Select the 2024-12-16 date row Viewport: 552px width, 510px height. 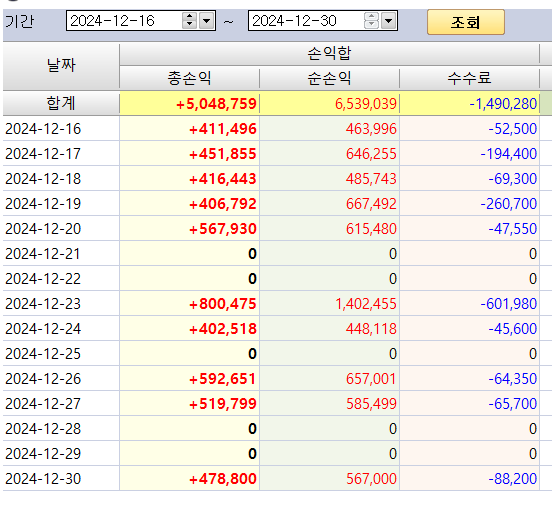(43, 129)
